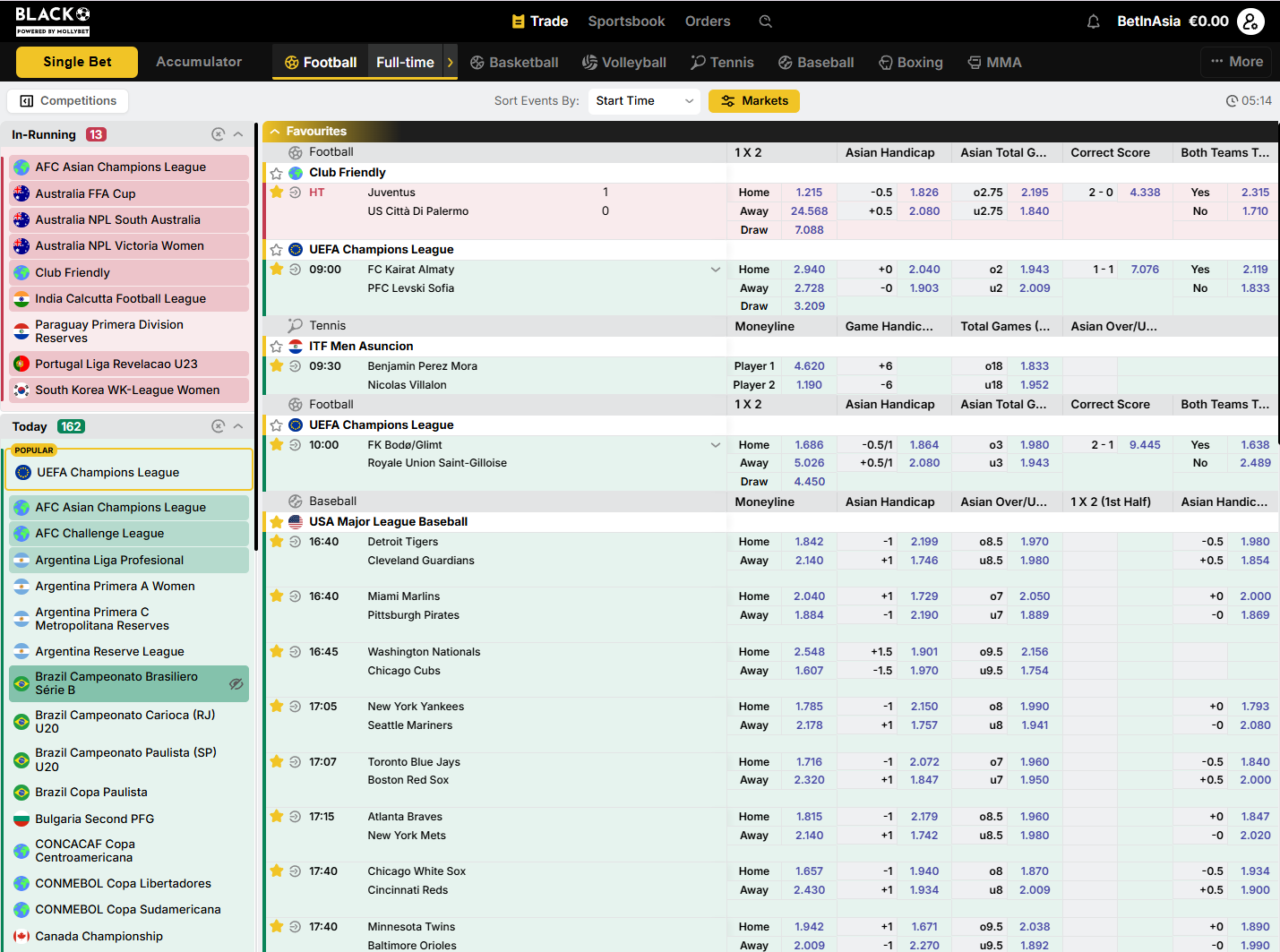The width and height of the screenshot is (1280, 952).
Task: Open the search magnifier in top bar
Action: tap(765, 21)
